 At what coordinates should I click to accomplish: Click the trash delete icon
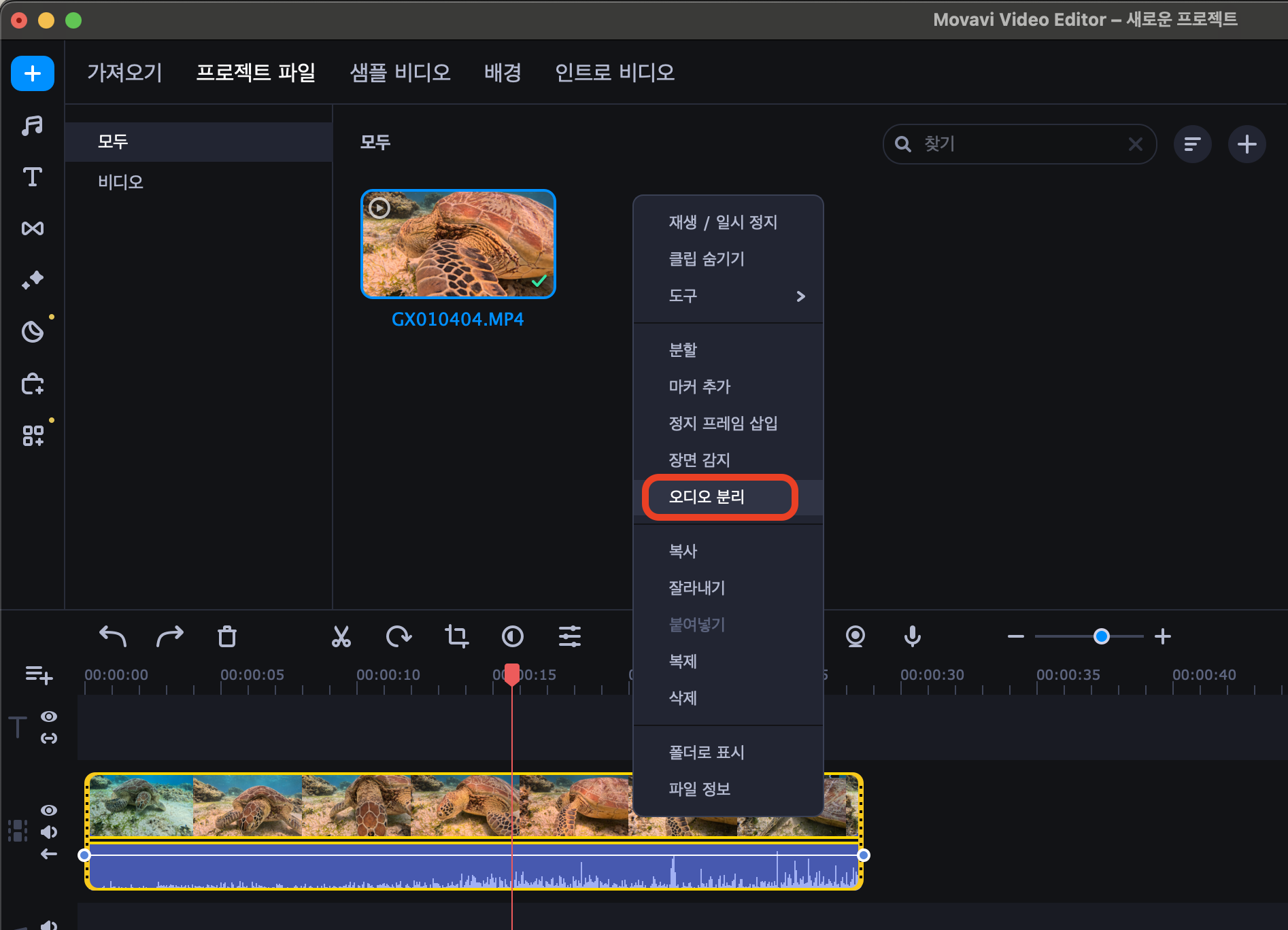227,636
